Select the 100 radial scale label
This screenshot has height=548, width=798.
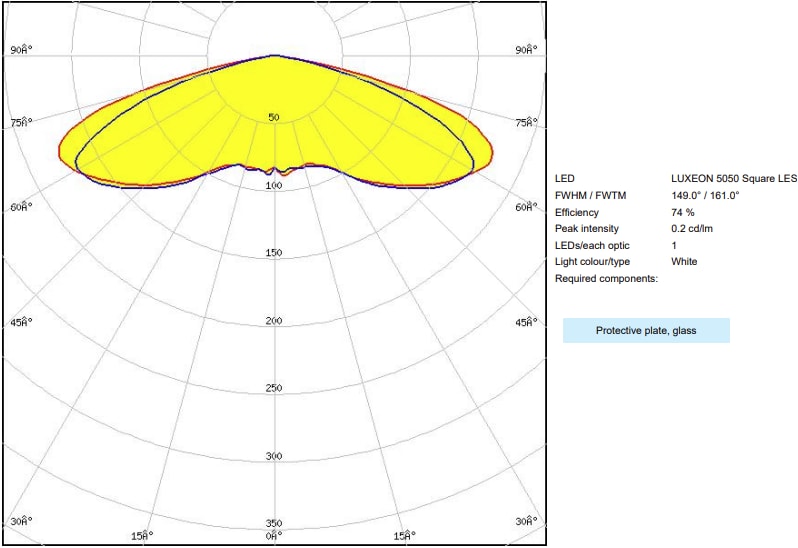point(274,186)
